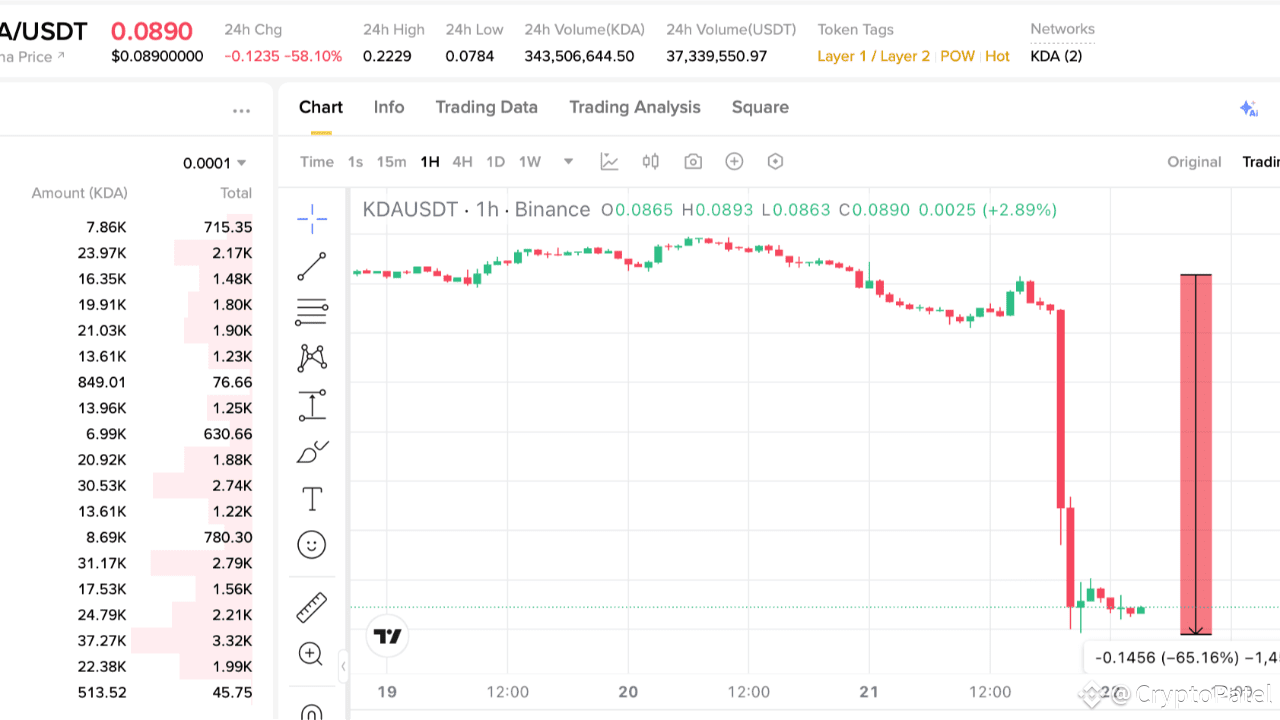Switch to the Info tab

coord(389,107)
